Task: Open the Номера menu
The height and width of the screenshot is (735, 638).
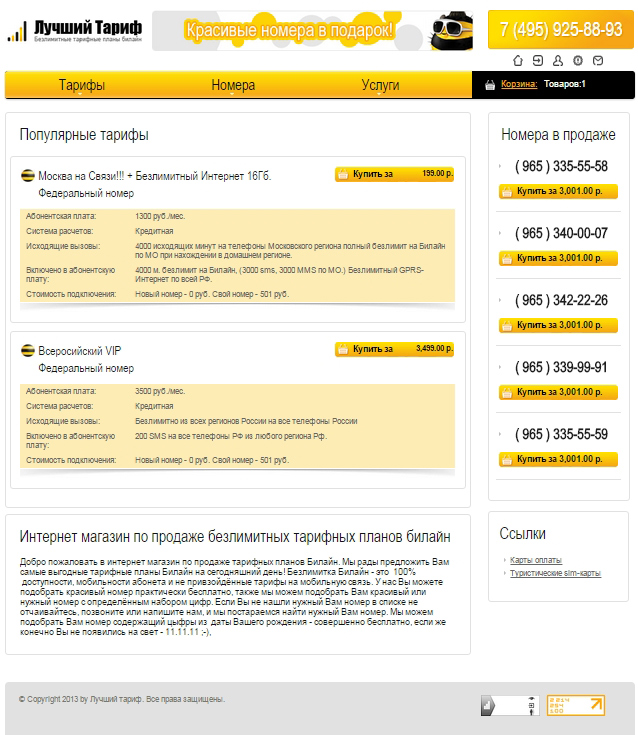Action: 233,85
